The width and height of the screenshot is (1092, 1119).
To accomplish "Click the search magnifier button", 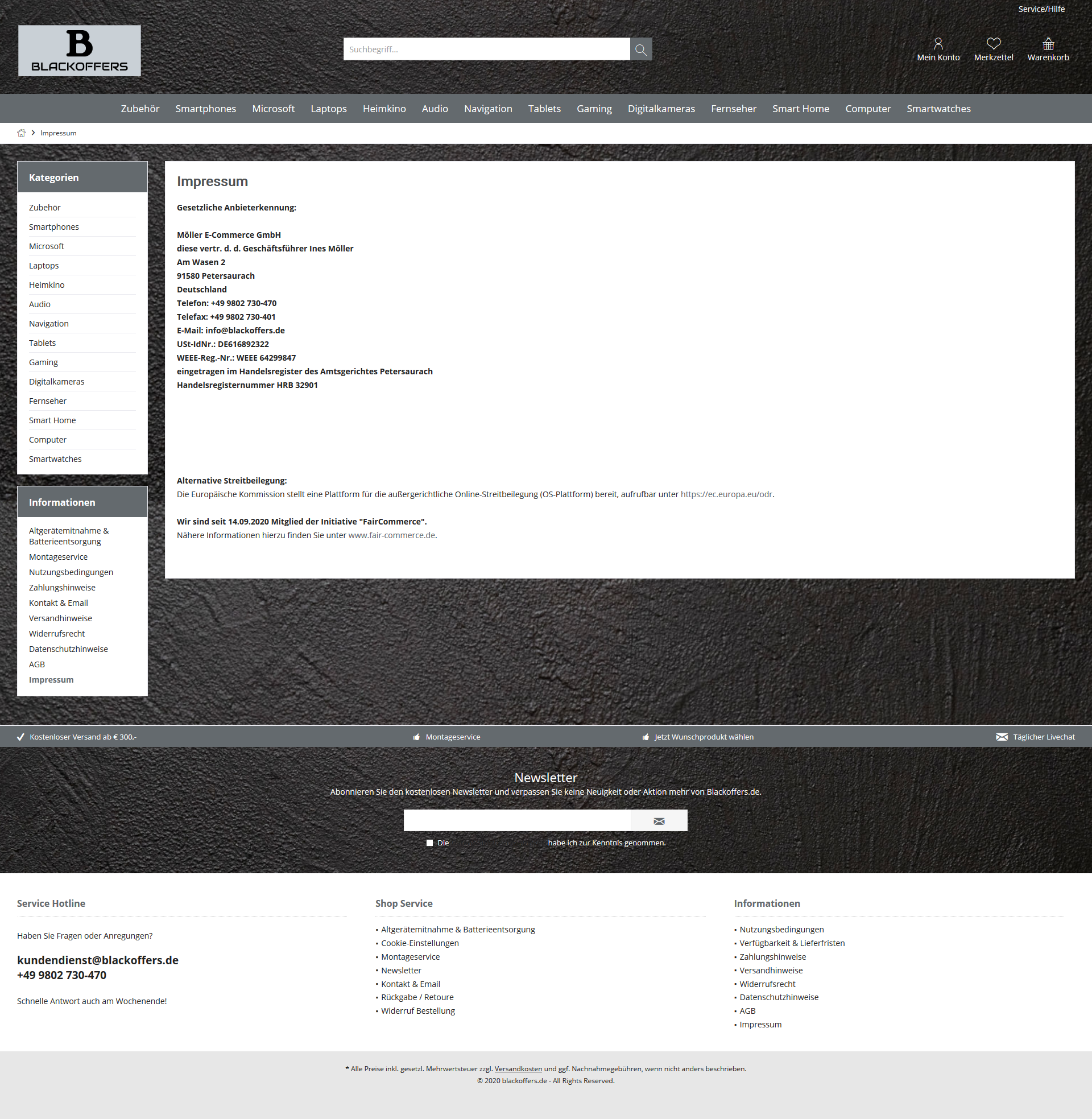I will click(640, 49).
